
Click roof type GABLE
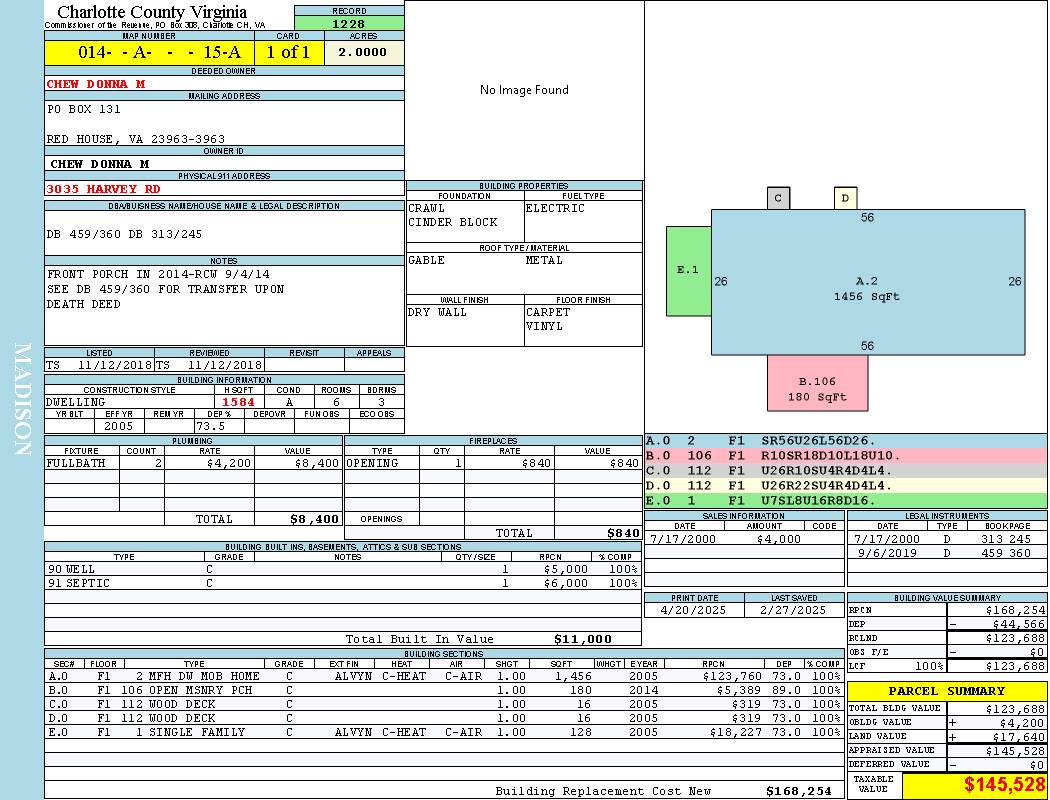click(x=427, y=260)
